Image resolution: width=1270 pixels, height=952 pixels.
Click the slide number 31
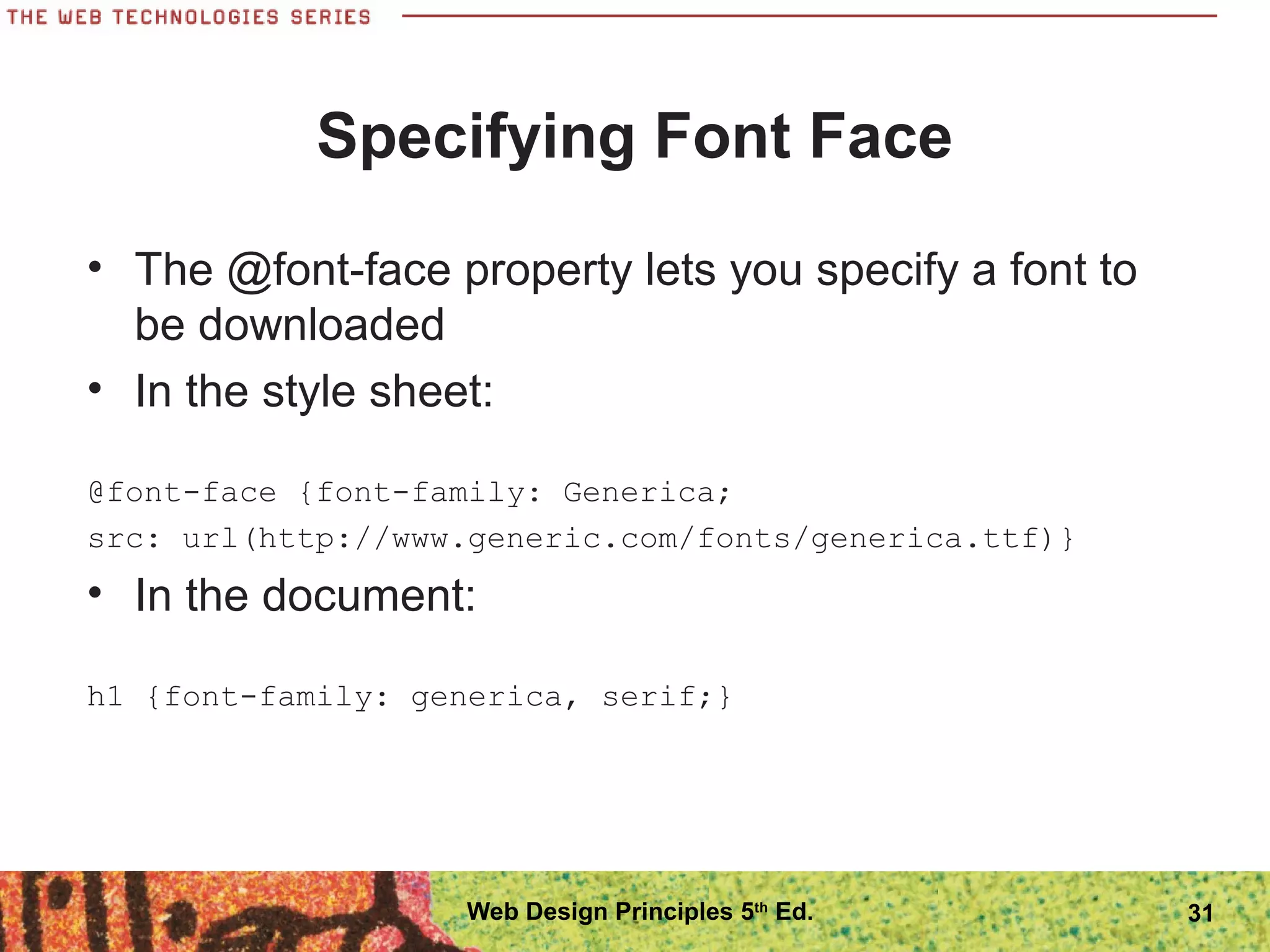coord(1201,913)
